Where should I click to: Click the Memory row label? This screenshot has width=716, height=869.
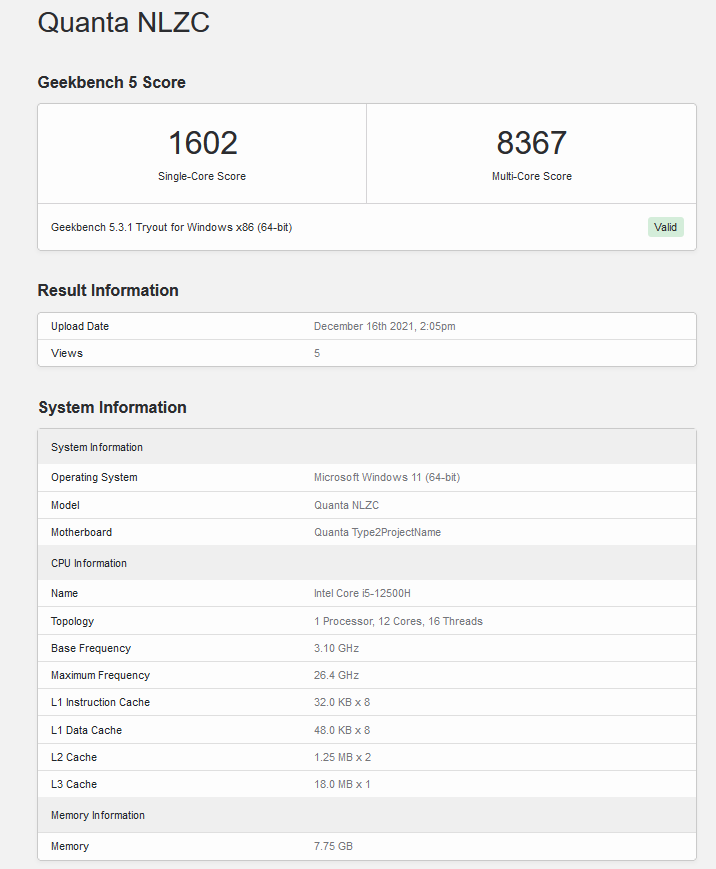70,846
